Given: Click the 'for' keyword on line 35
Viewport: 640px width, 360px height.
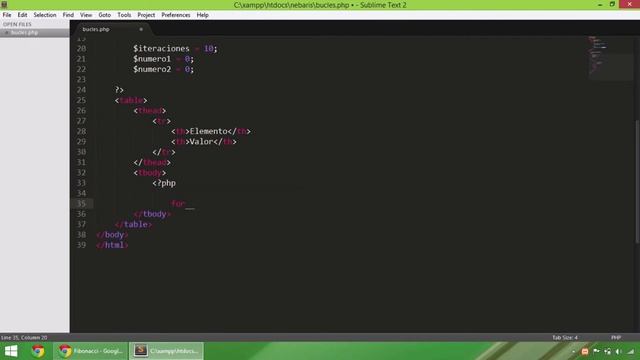Looking at the screenshot, I should click(178, 203).
